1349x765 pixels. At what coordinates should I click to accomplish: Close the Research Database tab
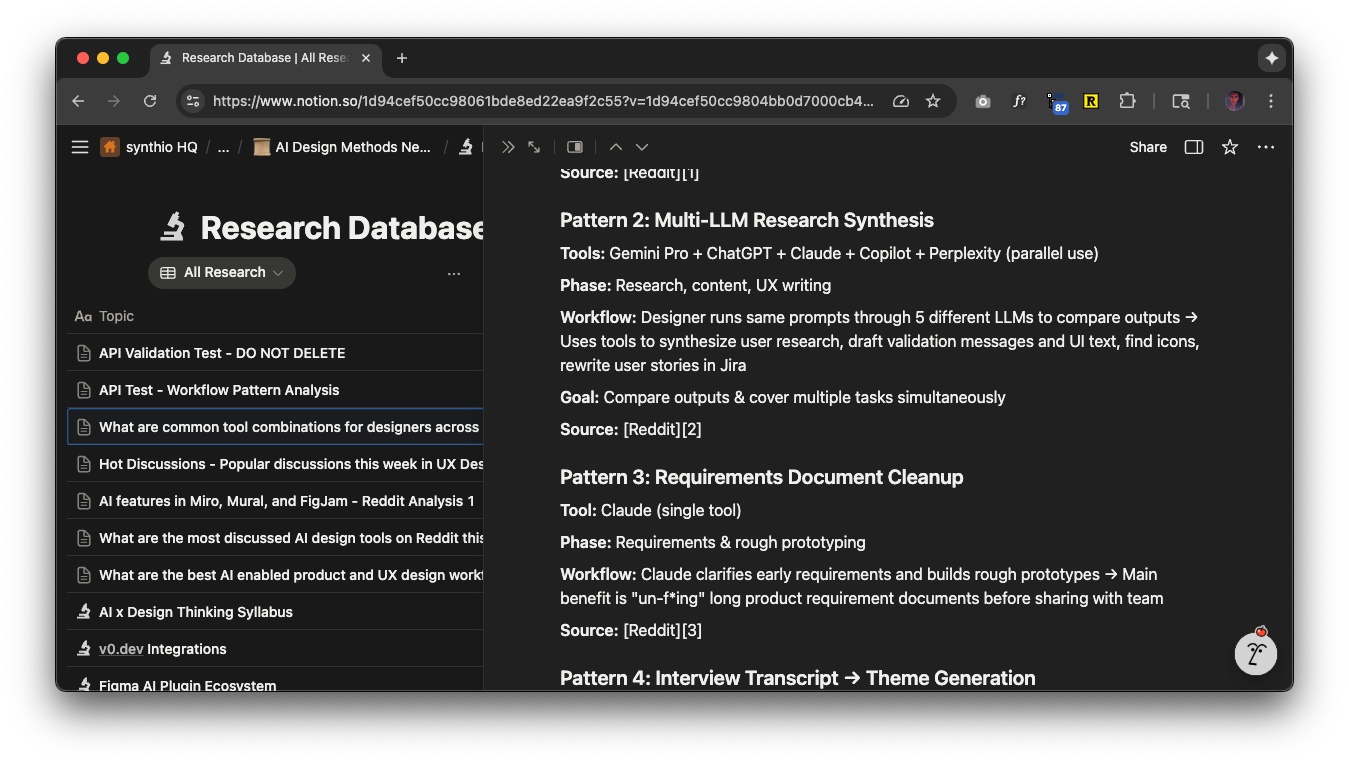click(x=366, y=58)
